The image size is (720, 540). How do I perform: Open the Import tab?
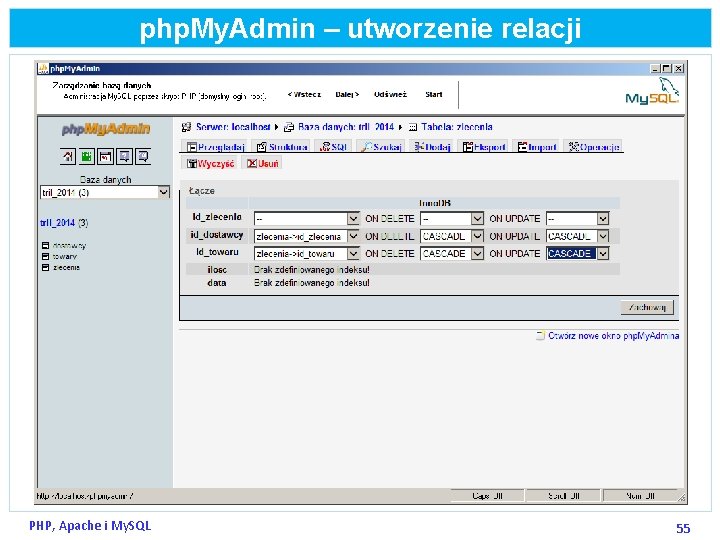tap(536, 147)
